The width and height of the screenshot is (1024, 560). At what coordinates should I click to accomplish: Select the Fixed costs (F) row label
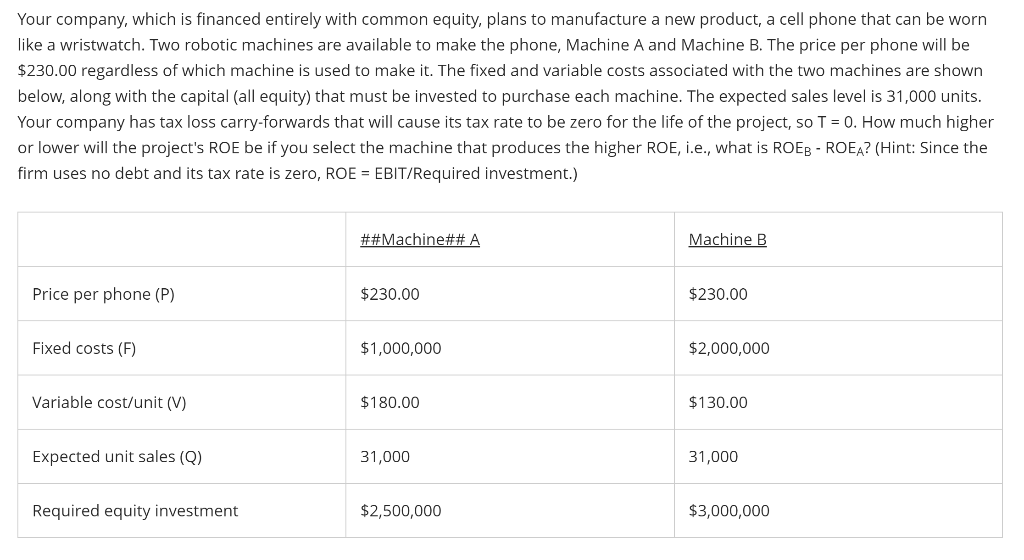tap(84, 349)
